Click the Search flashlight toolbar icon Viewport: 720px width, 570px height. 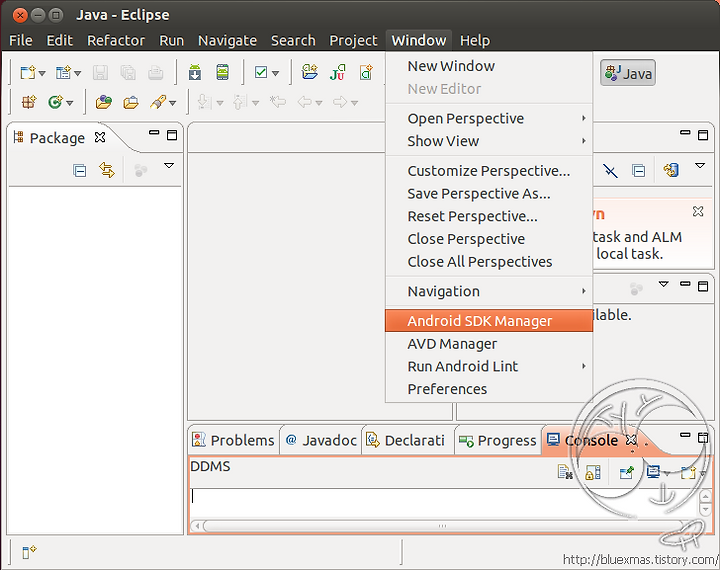pos(158,102)
